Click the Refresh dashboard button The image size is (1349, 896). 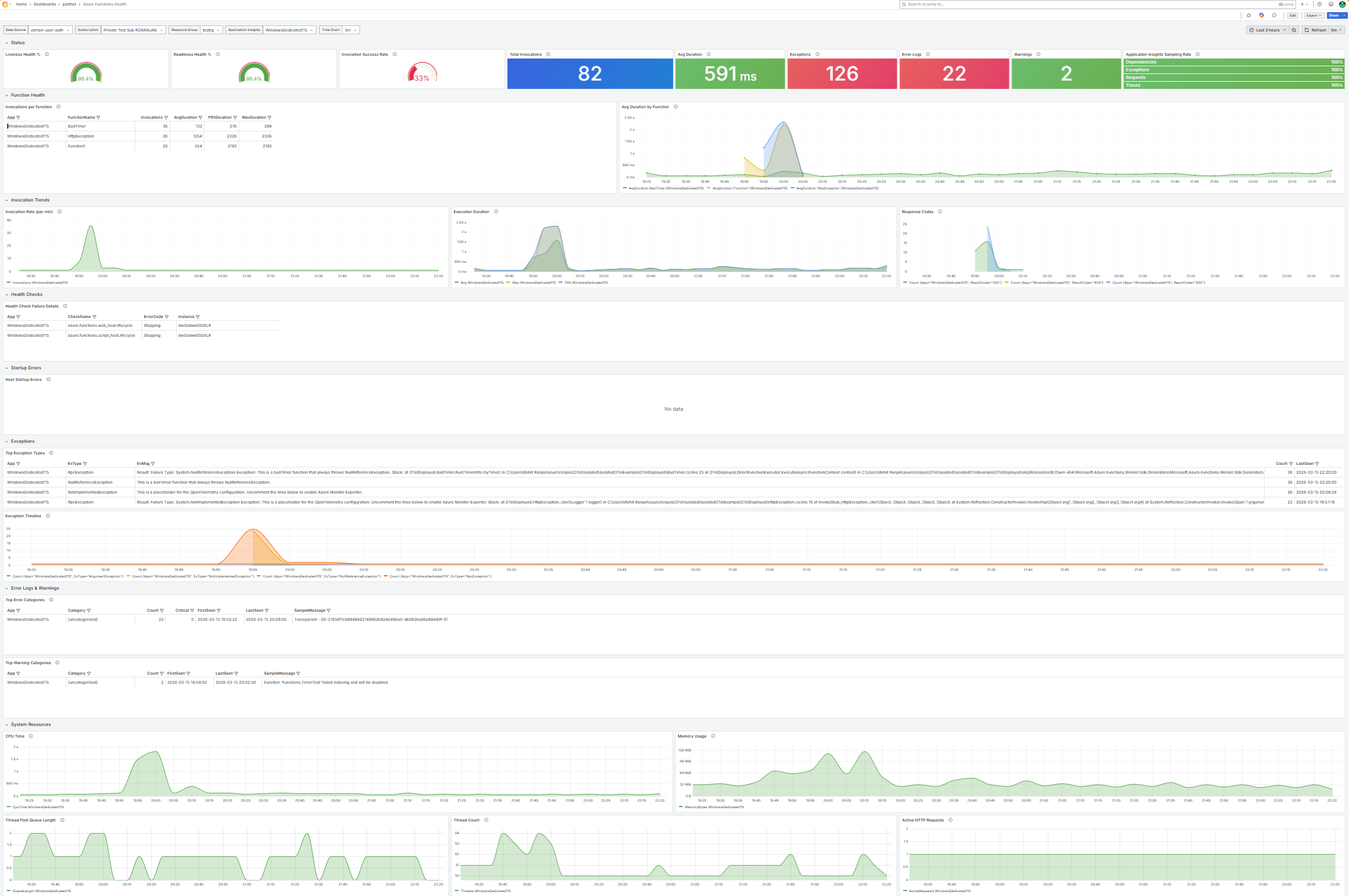1315,30
